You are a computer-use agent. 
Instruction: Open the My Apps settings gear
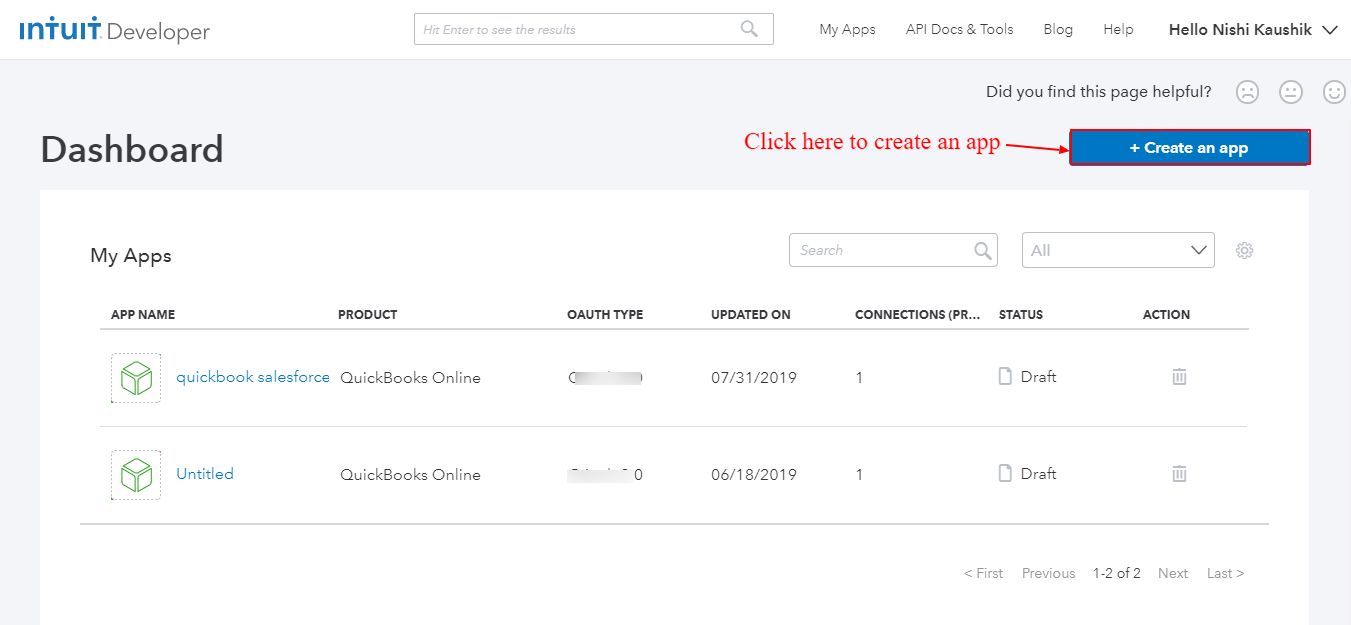tap(1244, 250)
